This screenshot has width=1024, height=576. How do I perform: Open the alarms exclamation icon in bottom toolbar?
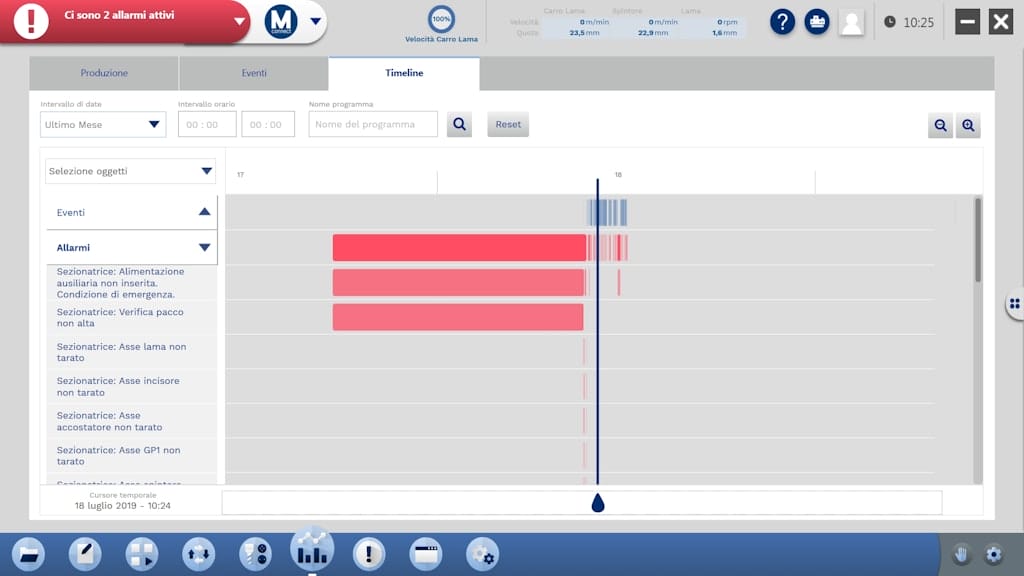pos(369,553)
